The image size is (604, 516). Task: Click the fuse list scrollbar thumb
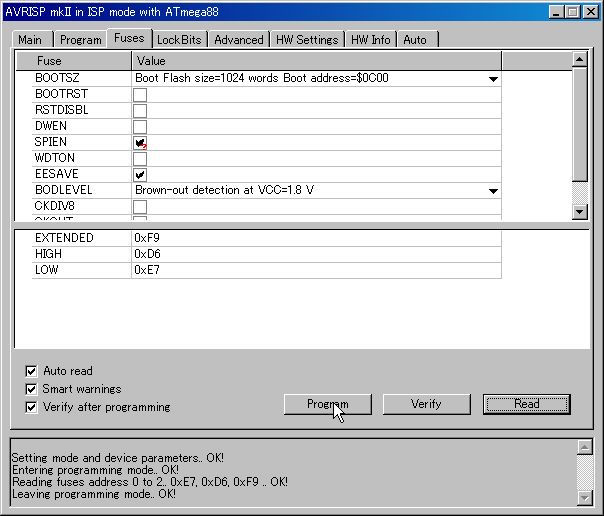(580, 124)
